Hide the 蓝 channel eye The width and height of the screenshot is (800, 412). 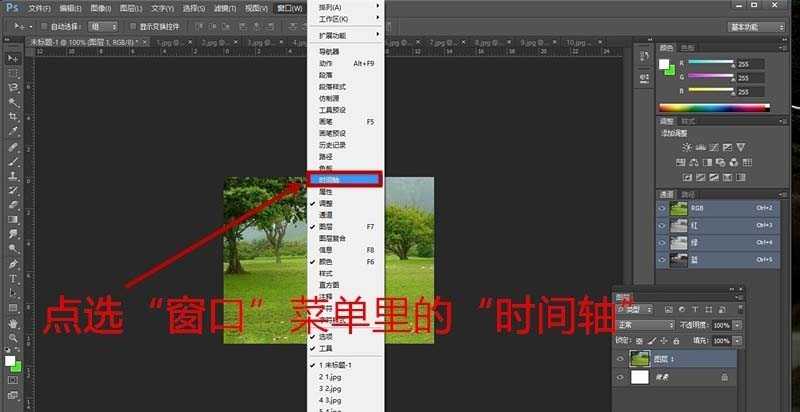click(662, 260)
